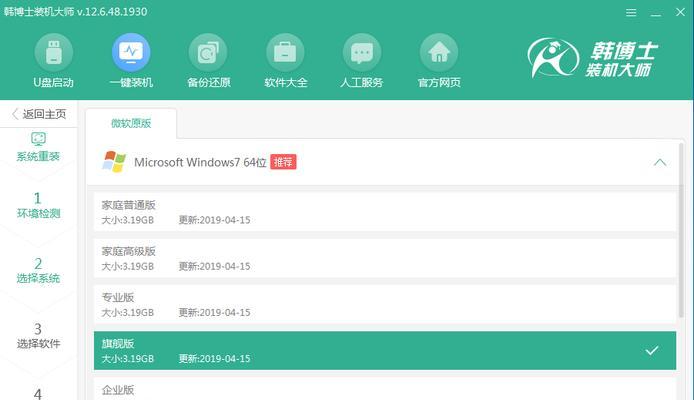Click the Microsoft Windows7 64位 title text

click(200, 162)
